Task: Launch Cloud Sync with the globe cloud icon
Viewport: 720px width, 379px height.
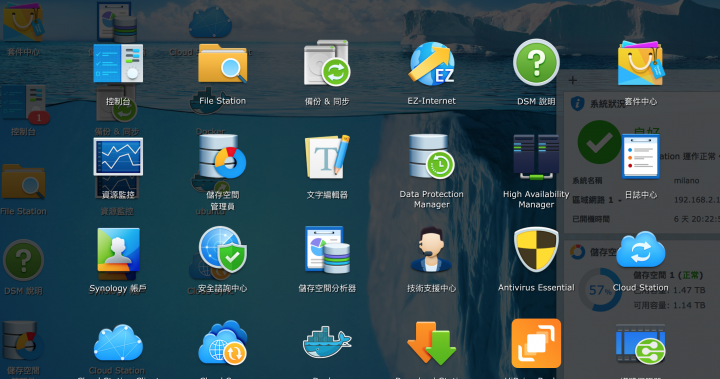Action: 223,343
